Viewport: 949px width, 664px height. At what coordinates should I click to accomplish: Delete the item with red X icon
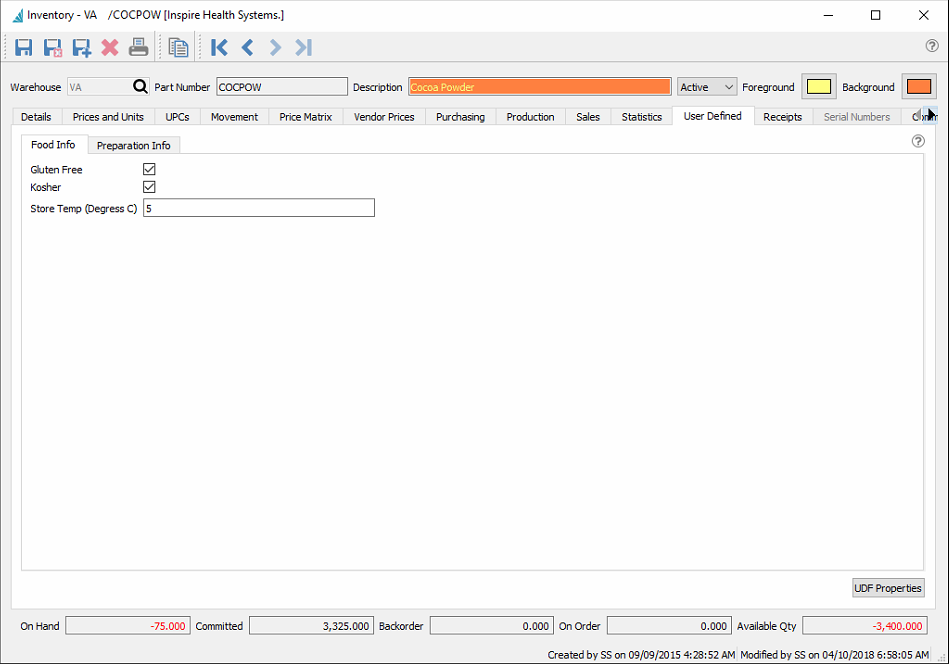click(110, 47)
